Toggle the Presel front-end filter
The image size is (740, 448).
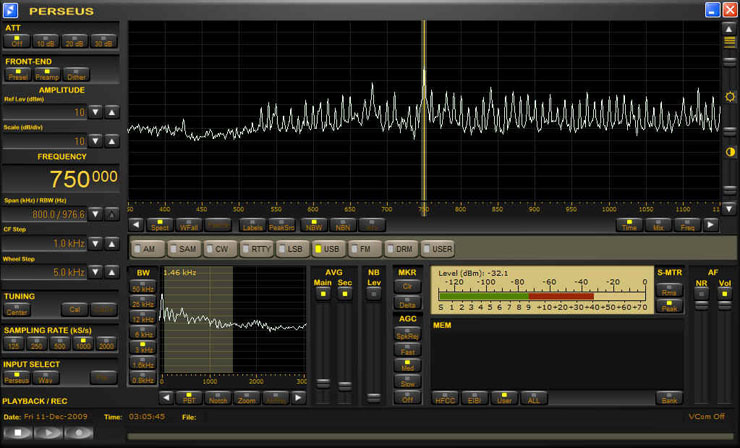(18, 74)
